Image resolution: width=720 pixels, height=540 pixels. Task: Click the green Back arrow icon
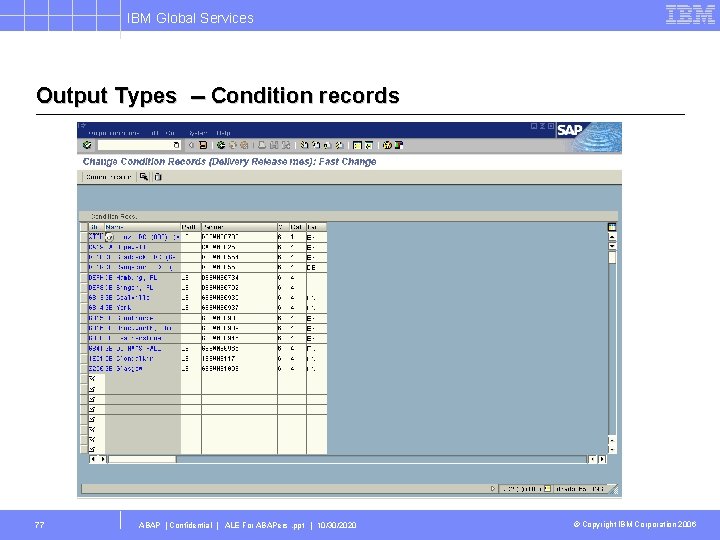tap(221, 145)
